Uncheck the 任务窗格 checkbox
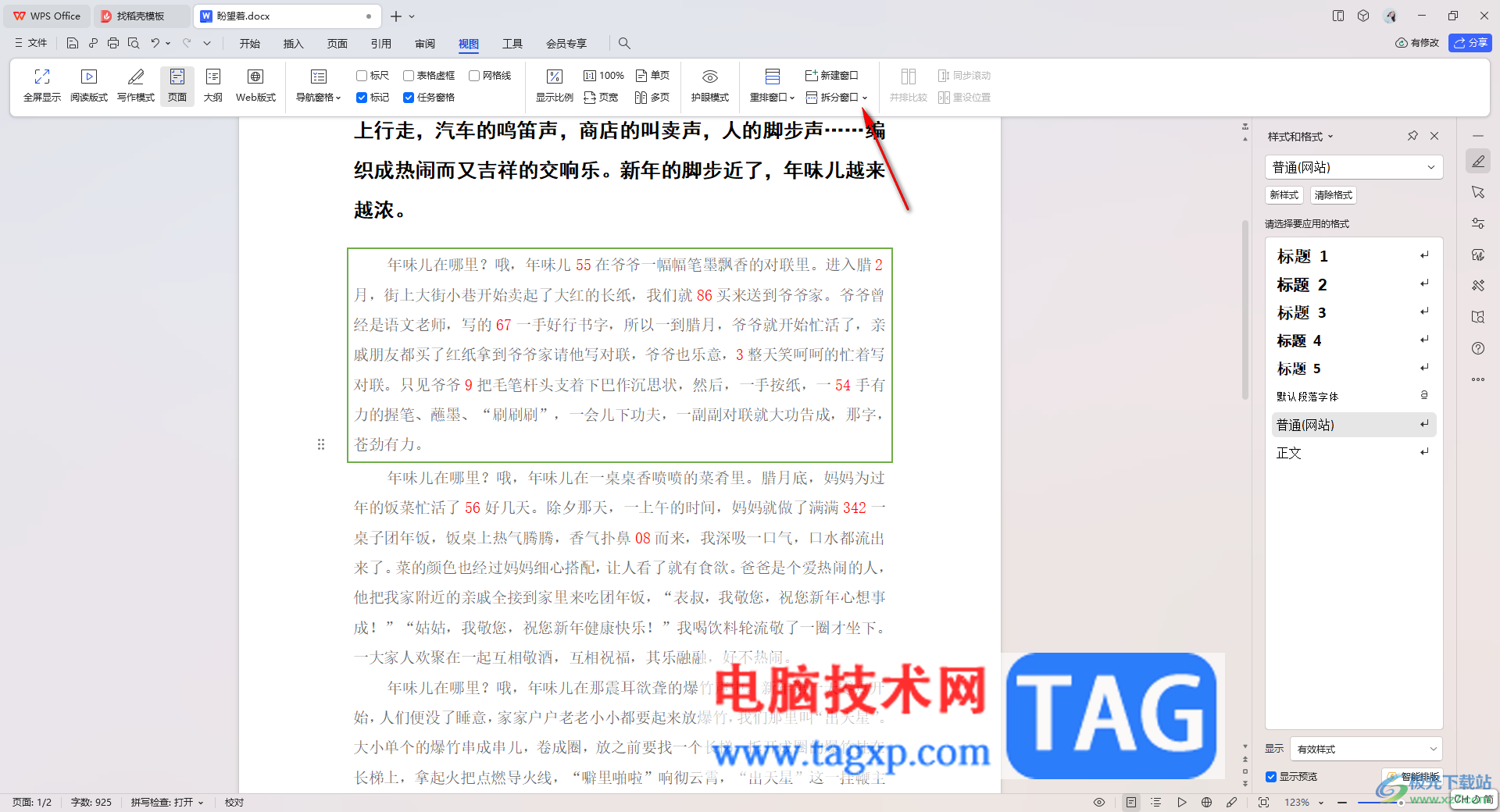Viewport: 1500px width, 812px height. click(x=409, y=98)
